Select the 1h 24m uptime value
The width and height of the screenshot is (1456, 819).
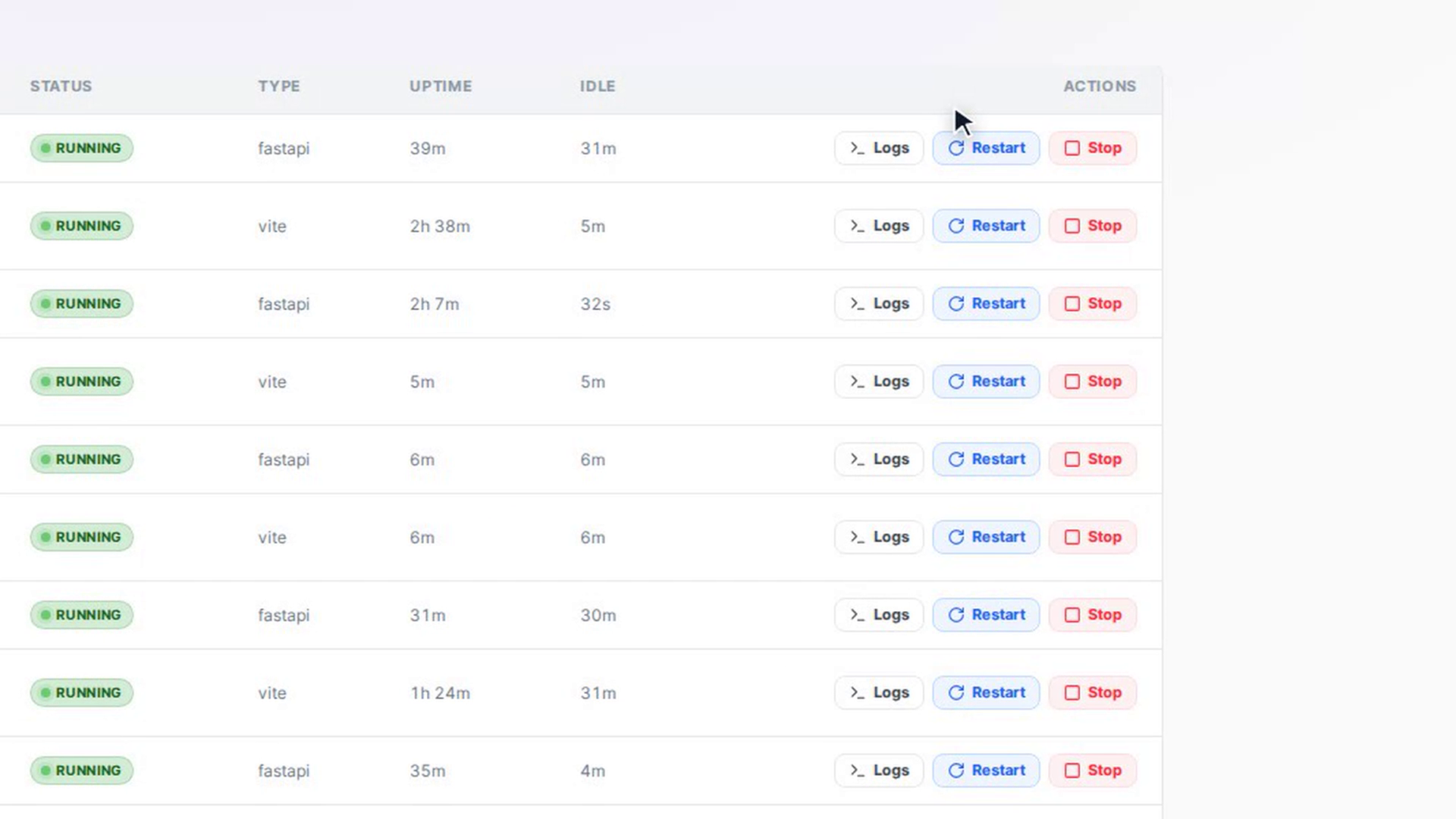pyautogui.click(x=440, y=693)
